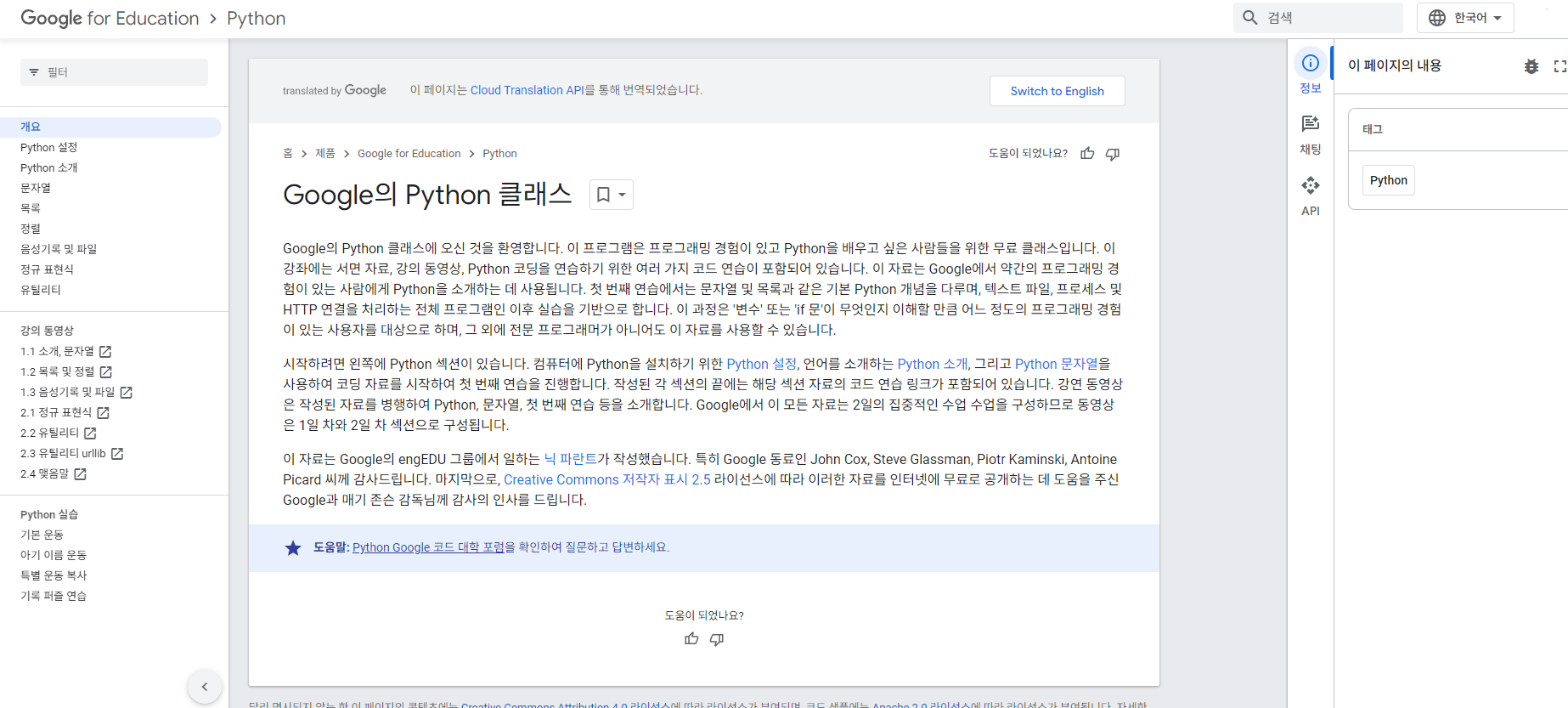Click Python breadcrumb link
1568x708 pixels.
pyautogui.click(x=499, y=154)
